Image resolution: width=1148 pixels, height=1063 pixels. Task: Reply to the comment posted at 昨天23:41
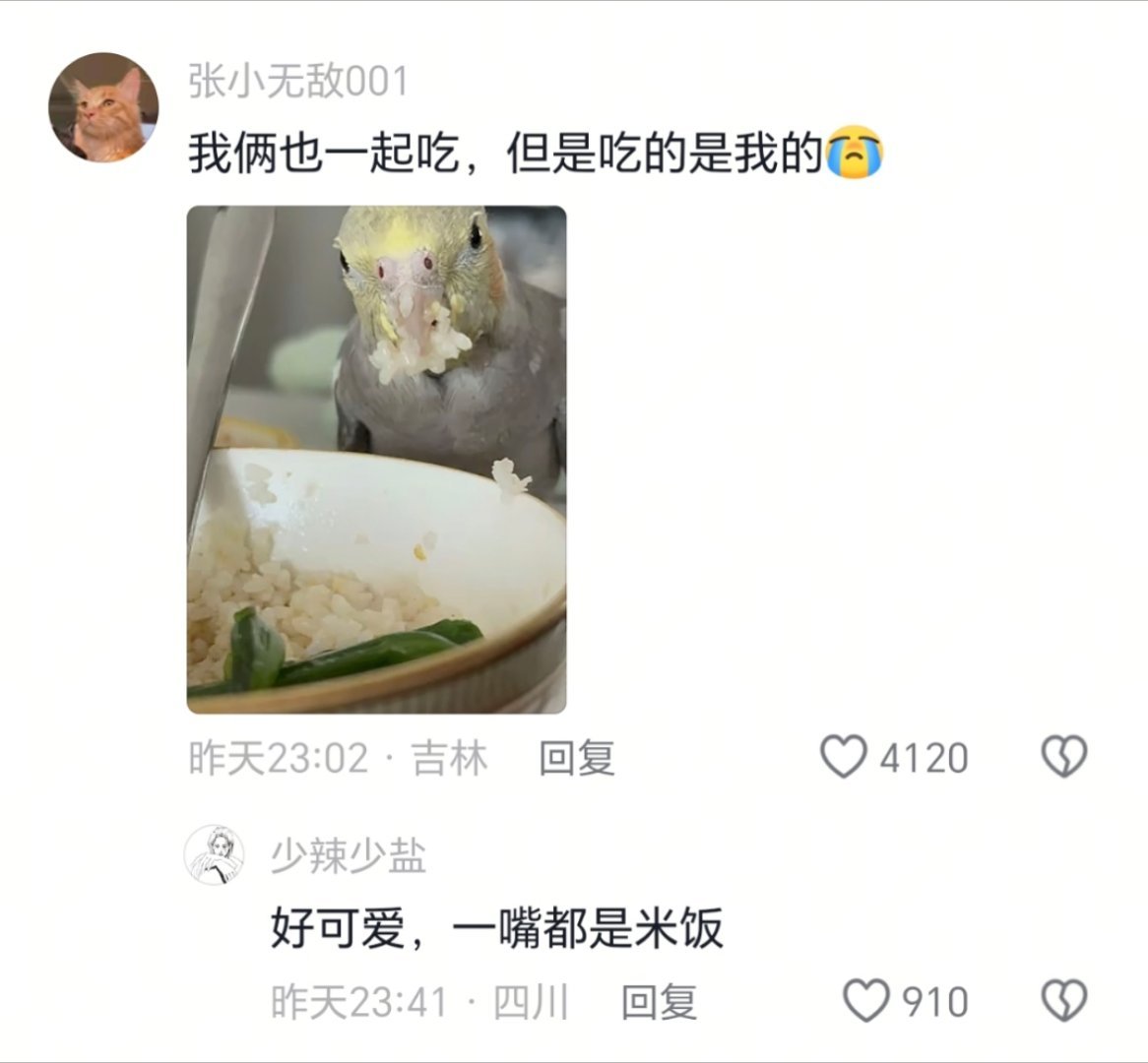[659, 1002]
